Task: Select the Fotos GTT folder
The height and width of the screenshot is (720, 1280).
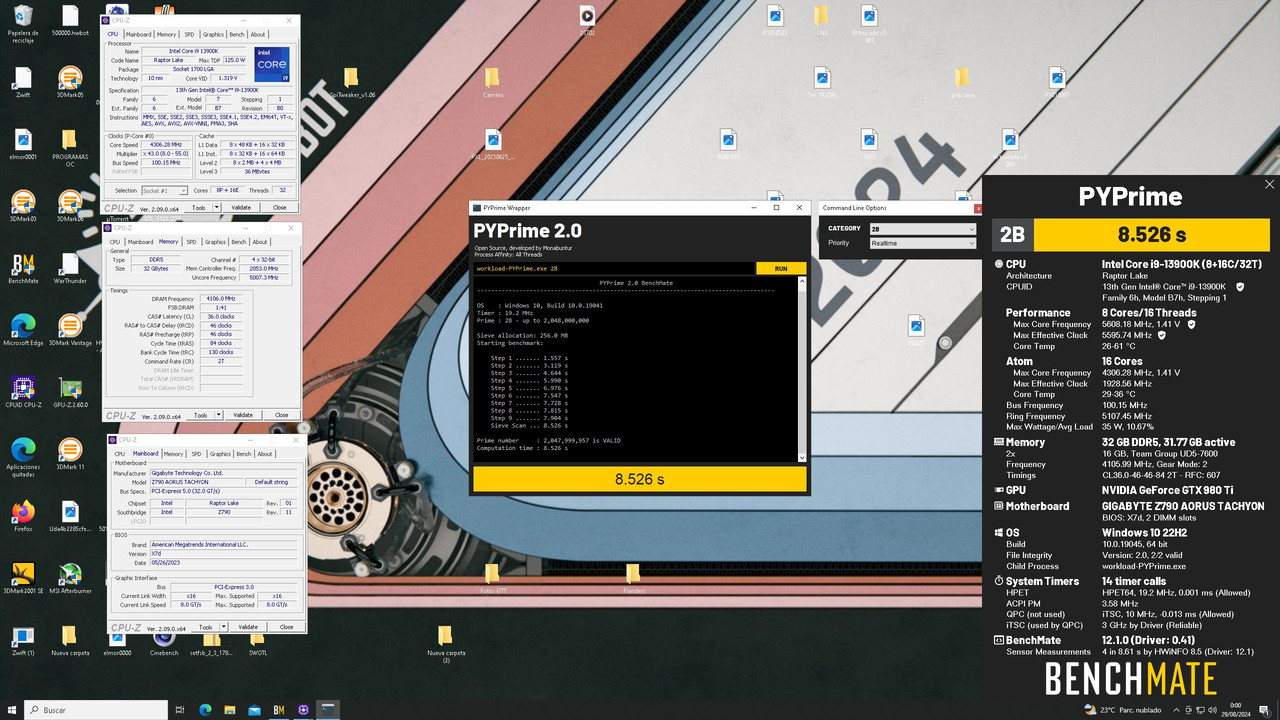Action: (492, 579)
